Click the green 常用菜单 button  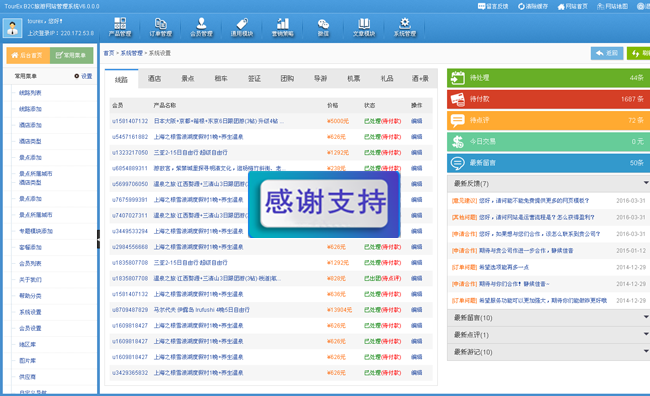click(71, 55)
